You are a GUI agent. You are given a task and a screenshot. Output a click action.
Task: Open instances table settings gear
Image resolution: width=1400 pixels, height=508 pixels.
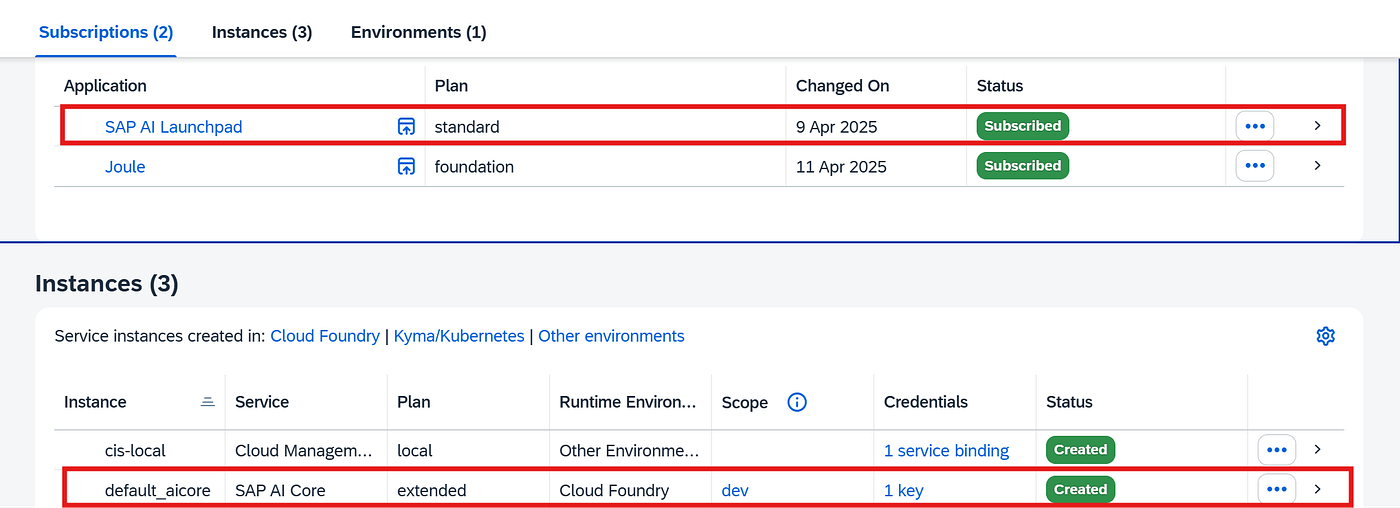(x=1326, y=336)
